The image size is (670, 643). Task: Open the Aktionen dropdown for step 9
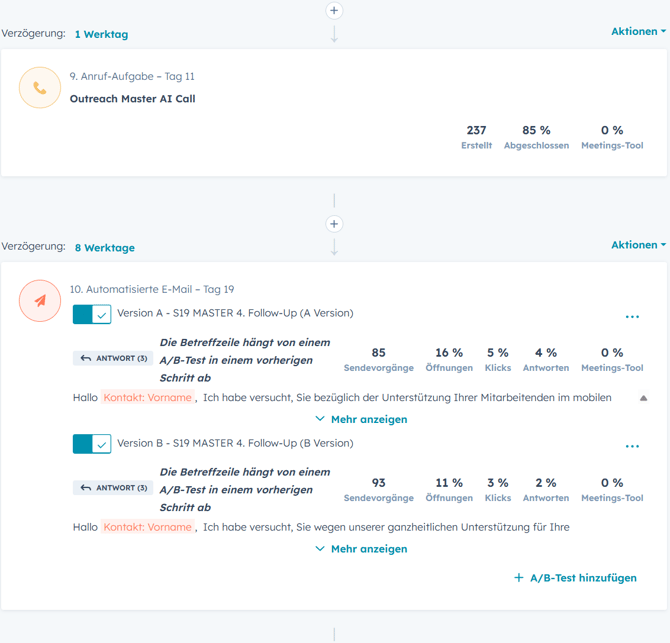[x=638, y=32]
